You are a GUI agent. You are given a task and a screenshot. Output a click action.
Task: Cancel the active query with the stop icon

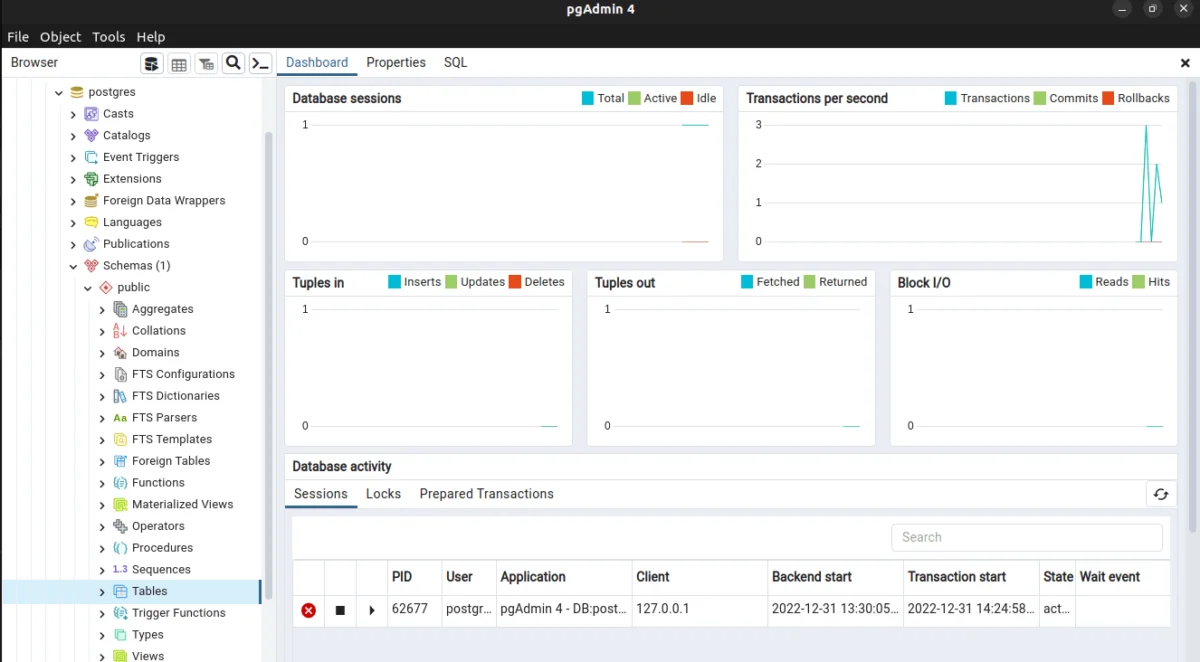coord(340,610)
